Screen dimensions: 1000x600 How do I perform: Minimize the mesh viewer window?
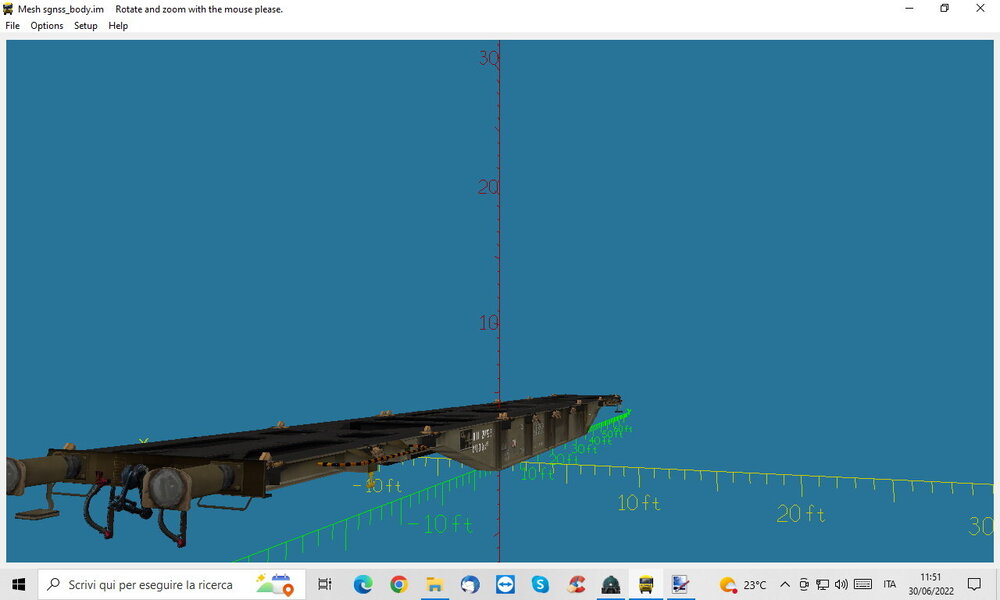click(x=909, y=8)
